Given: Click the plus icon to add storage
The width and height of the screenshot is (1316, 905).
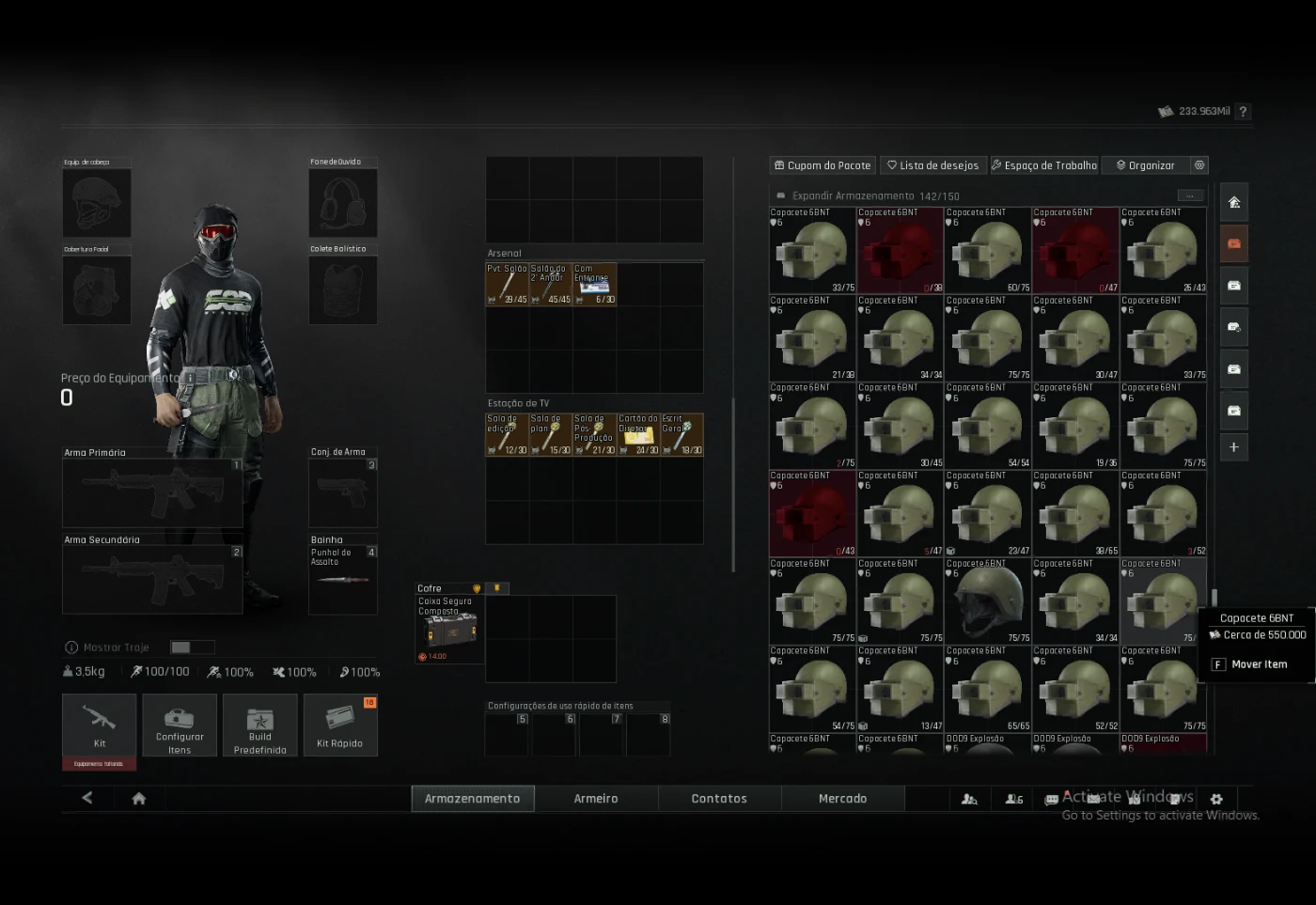Looking at the screenshot, I should pyautogui.click(x=1234, y=447).
